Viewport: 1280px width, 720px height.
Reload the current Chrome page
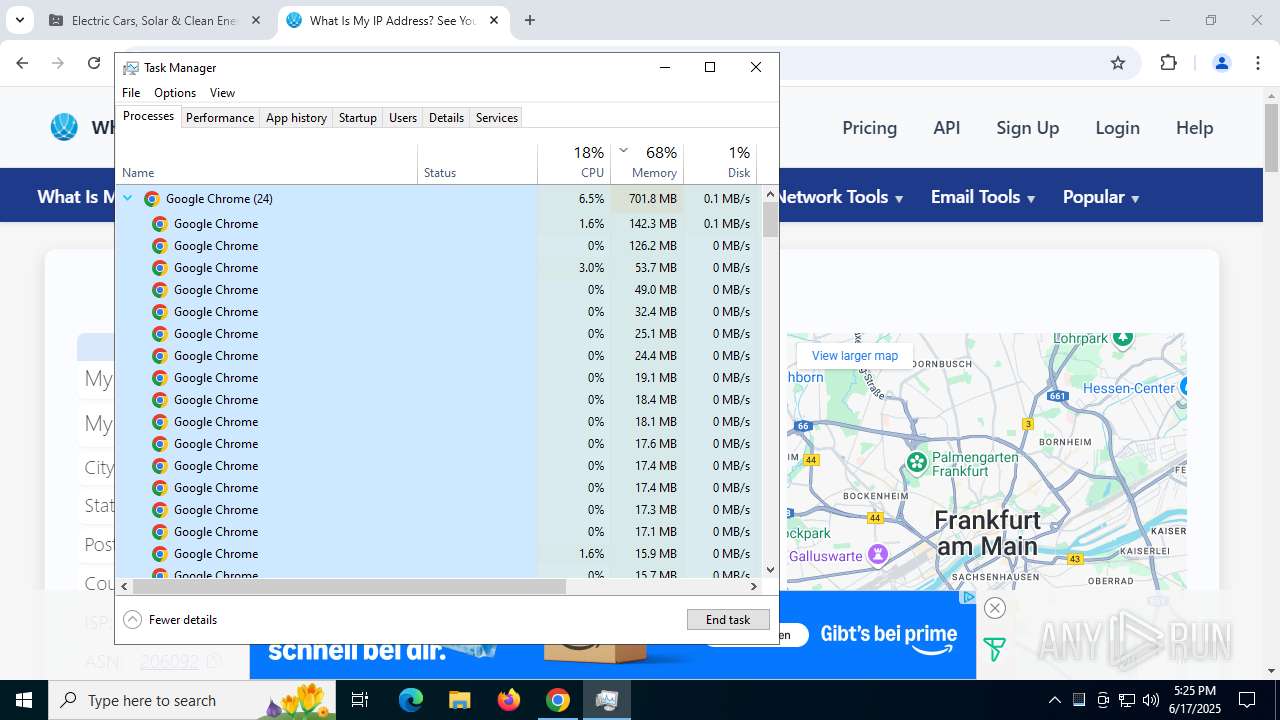(x=94, y=63)
